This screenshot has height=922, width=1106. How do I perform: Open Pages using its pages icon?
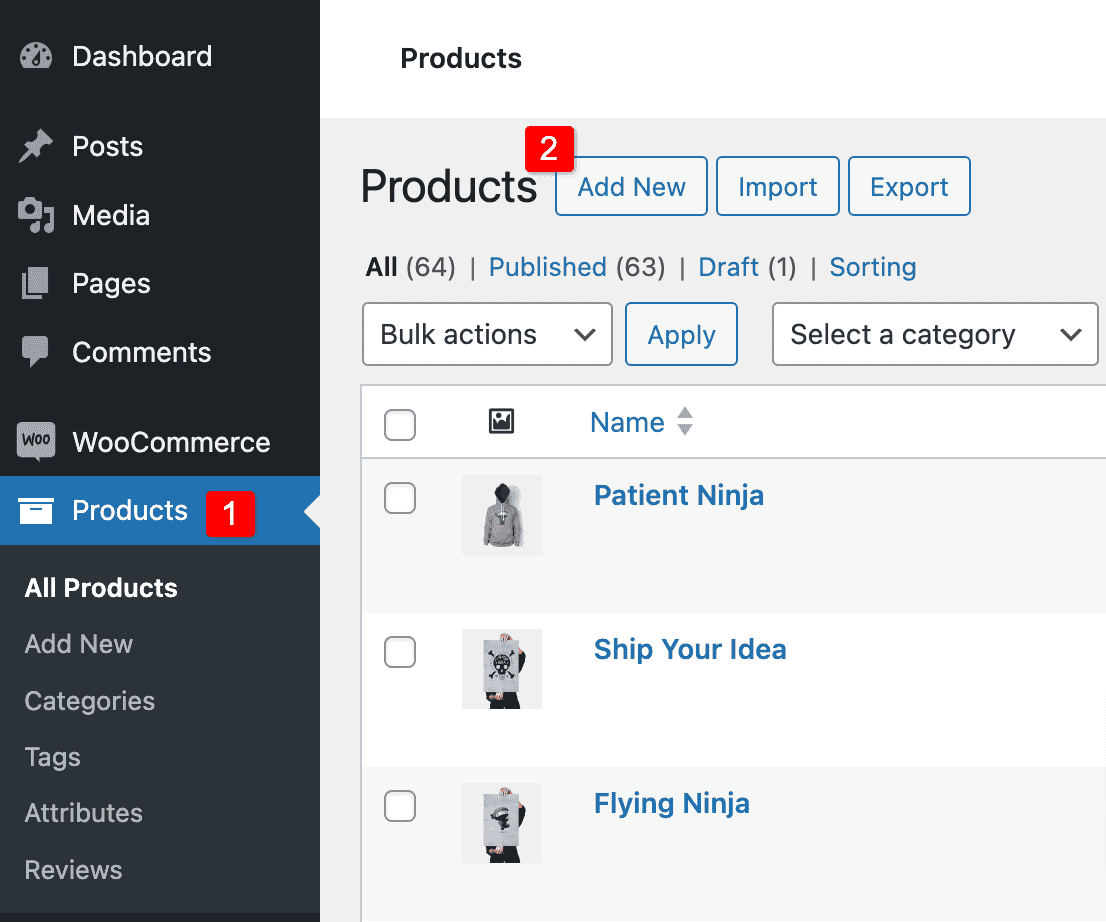(35, 283)
